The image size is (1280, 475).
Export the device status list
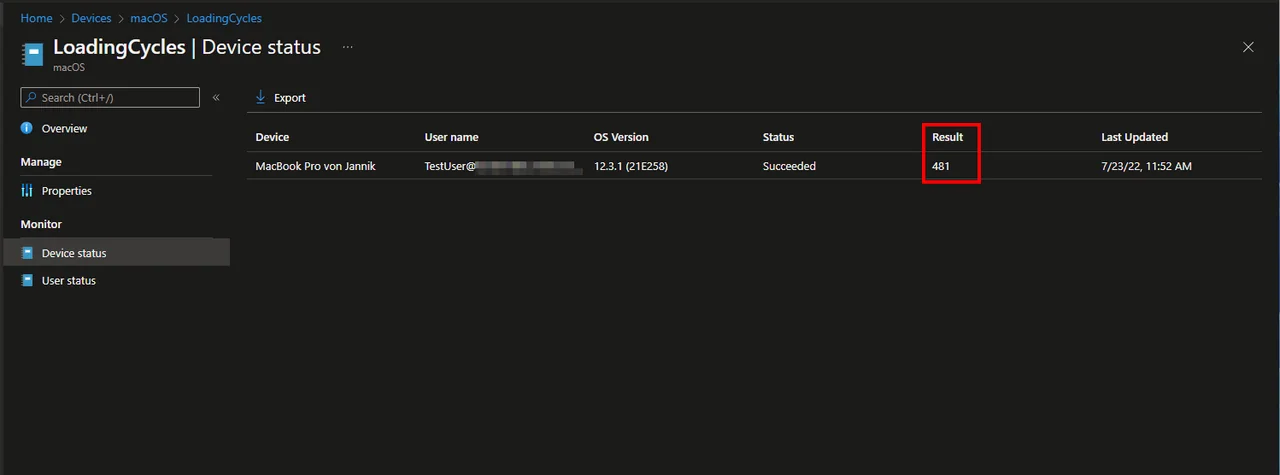[280, 97]
